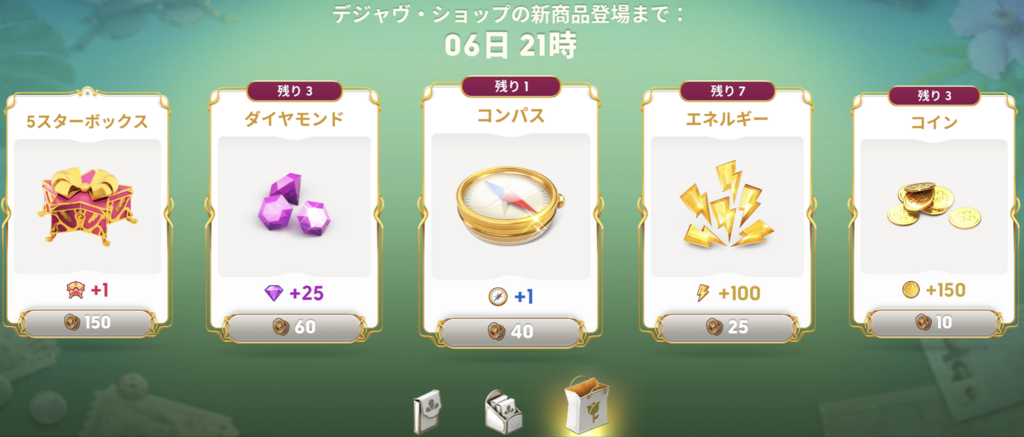Click the small compass +1 icon
Viewport: 1024px width, 437px height.
tap(498, 297)
